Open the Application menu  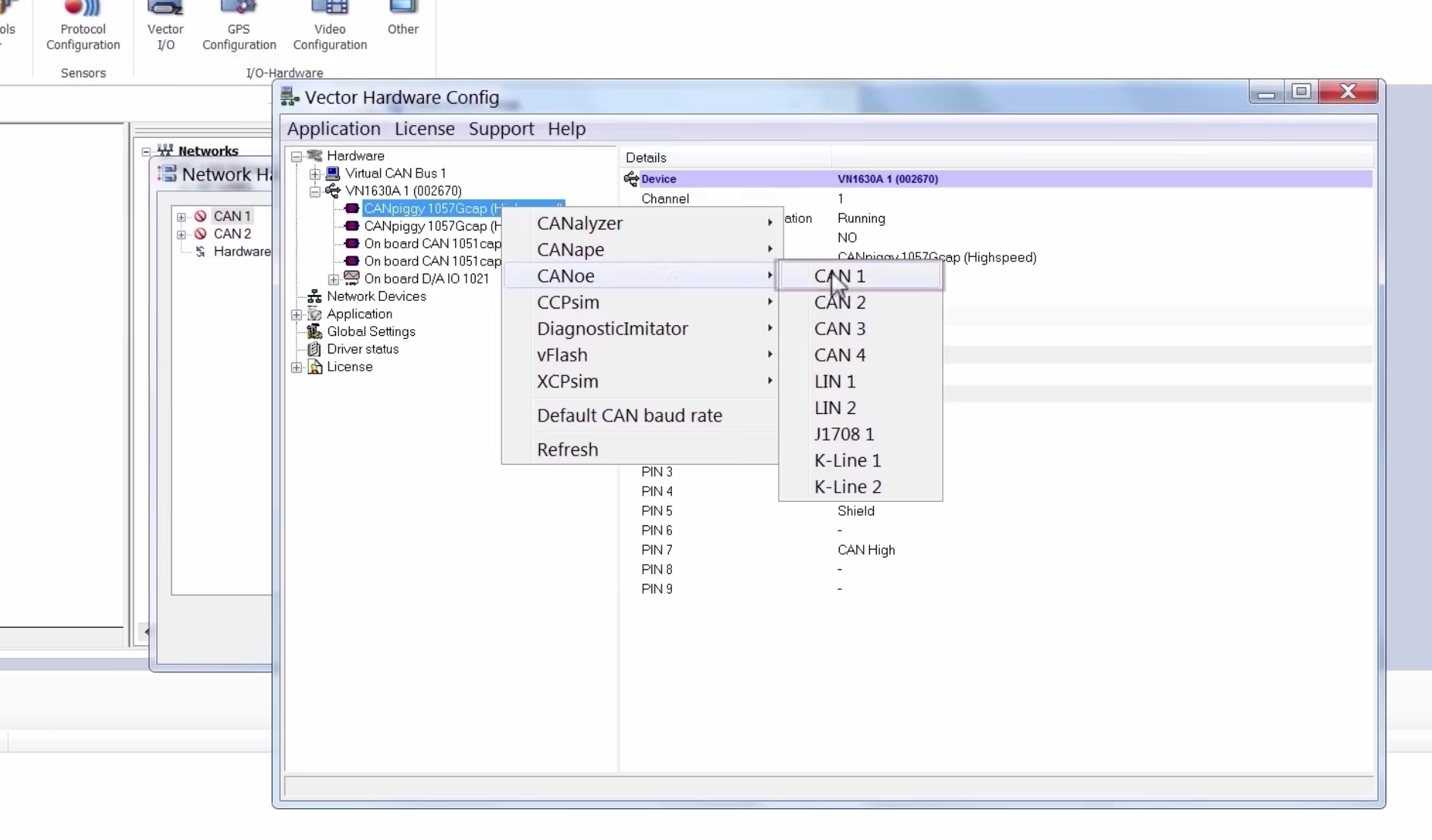pos(334,129)
